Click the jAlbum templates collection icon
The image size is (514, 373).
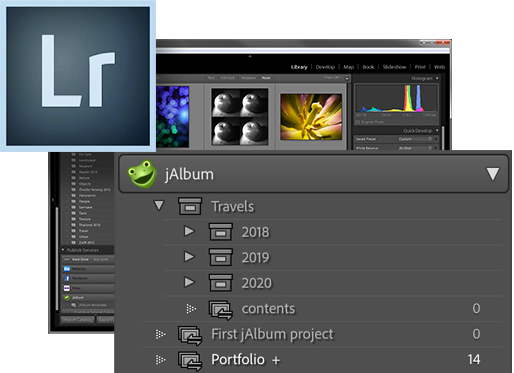[74, 305]
